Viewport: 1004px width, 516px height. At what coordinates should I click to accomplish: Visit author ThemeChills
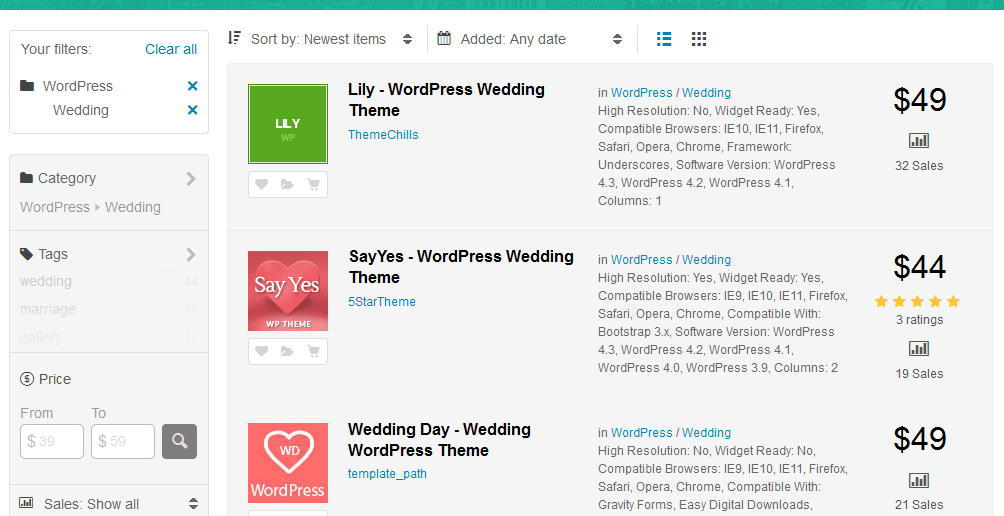coord(383,135)
